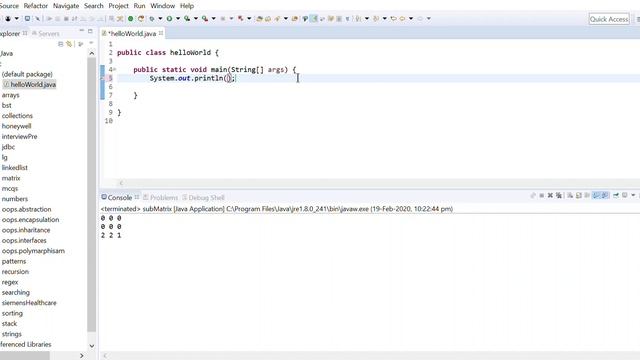Toggle Link with Editor in Package Explorer
Viewport: 640px width, 360px height.
click(x=69, y=44)
